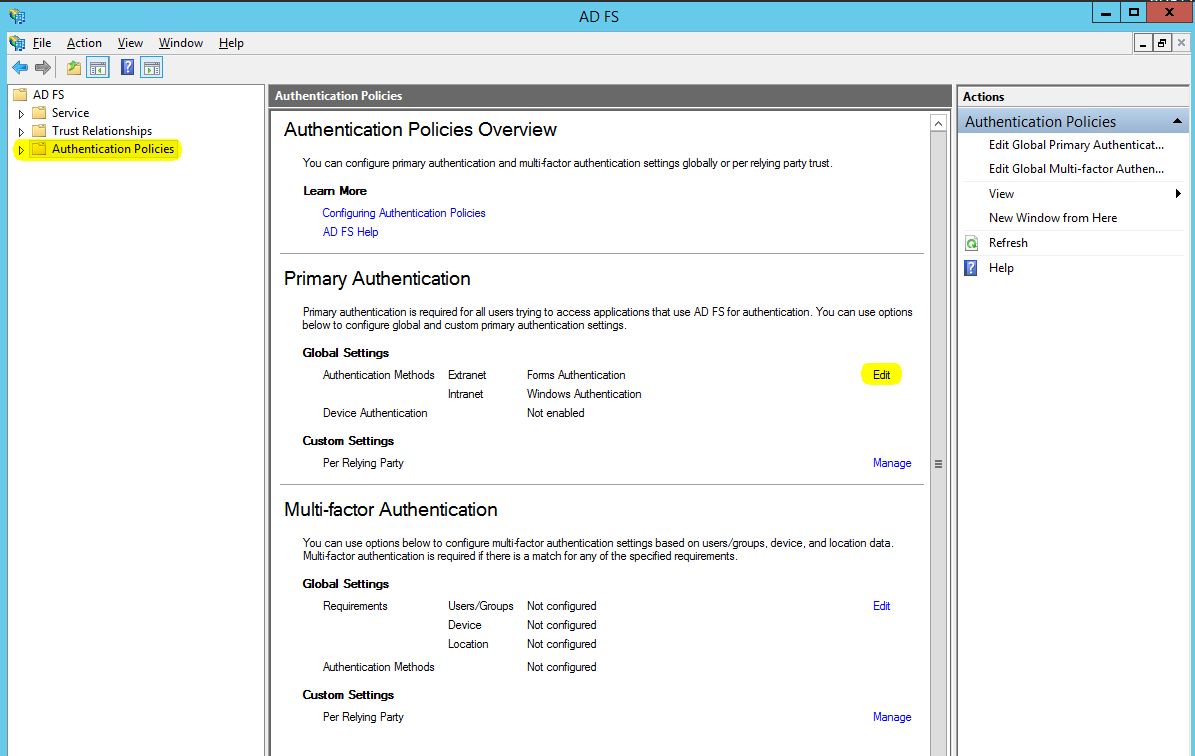Click Edit for Multi-factor Authentication global settings
1195x756 pixels.
(x=882, y=606)
